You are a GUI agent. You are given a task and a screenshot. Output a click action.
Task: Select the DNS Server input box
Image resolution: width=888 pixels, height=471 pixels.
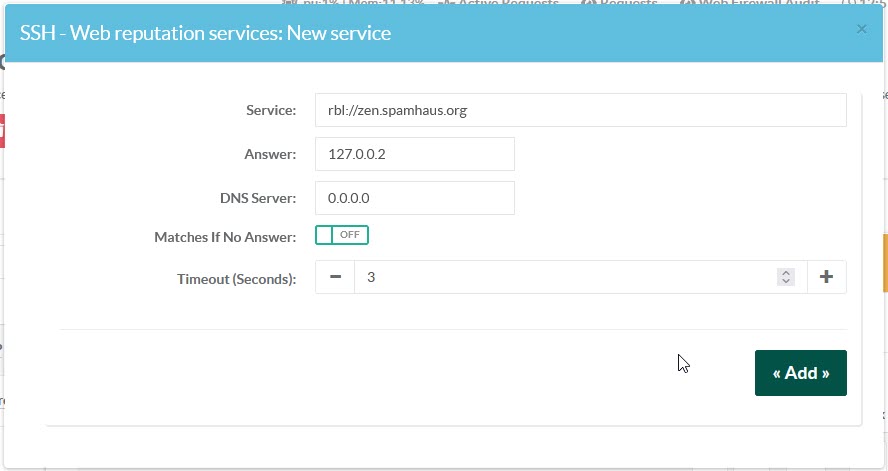pos(414,198)
